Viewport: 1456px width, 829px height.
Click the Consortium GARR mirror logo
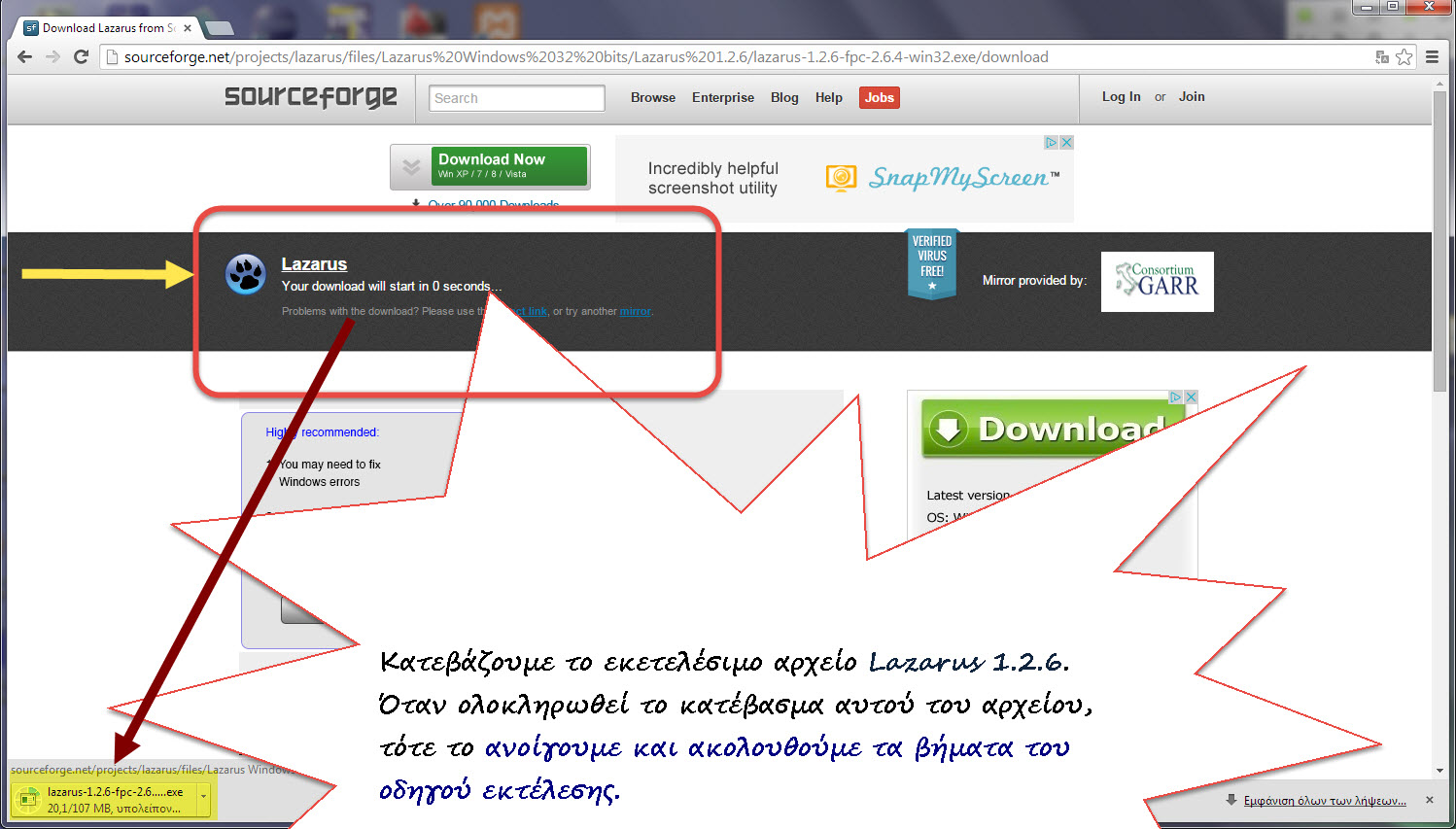(1158, 282)
